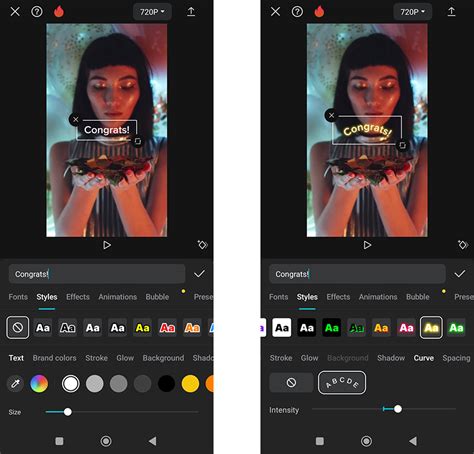This screenshot has width=474, height=454.
Task: Select the no-style preset in left screen
Action: [18, 328]
